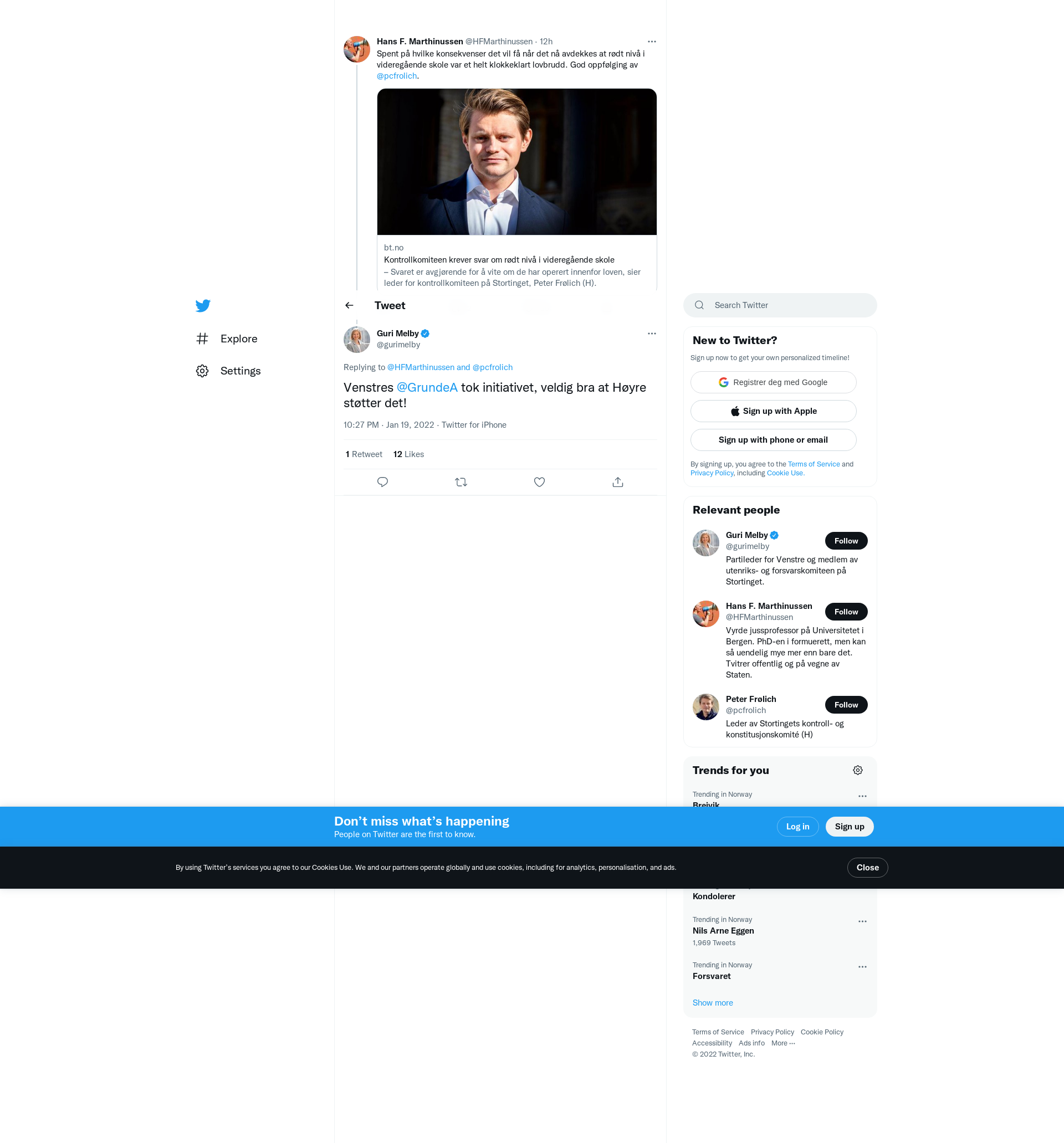Click Sign up in the blue banner
The height and width of the screenshot is (1143, 1064).
click(x=849, y=827)
